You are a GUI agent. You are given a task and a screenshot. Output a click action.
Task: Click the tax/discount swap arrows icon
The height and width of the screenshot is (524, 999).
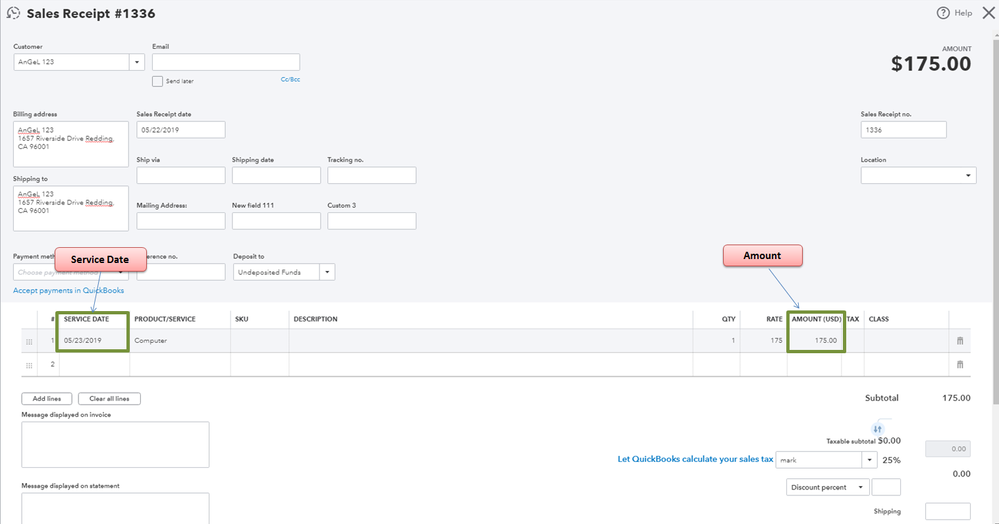[877, 429]
